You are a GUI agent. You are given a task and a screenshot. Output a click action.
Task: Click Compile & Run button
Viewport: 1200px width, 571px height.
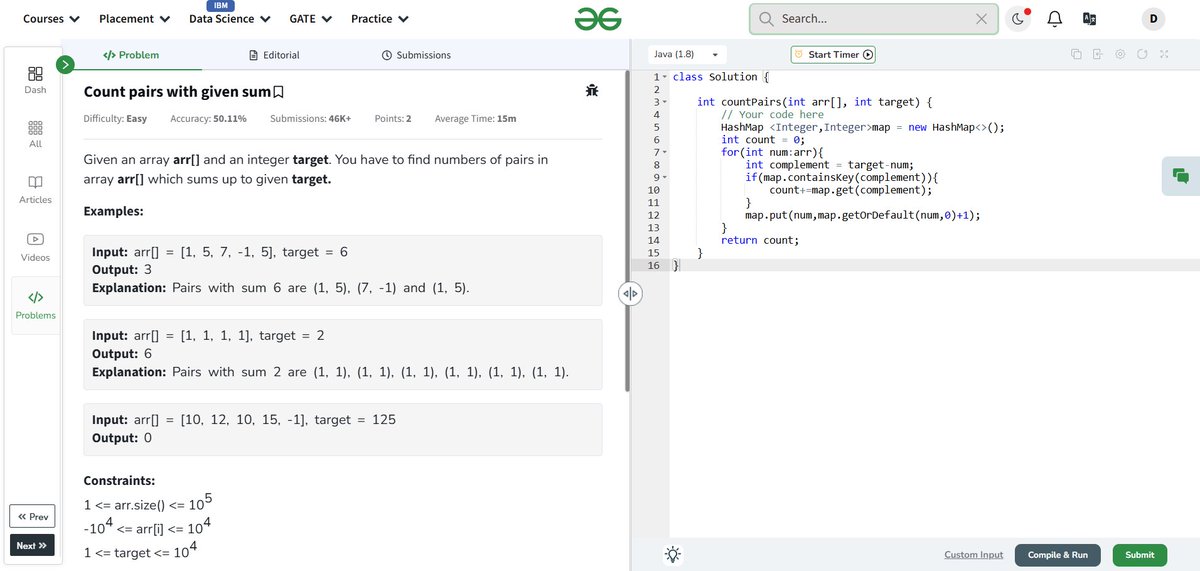pos(1057,555)
